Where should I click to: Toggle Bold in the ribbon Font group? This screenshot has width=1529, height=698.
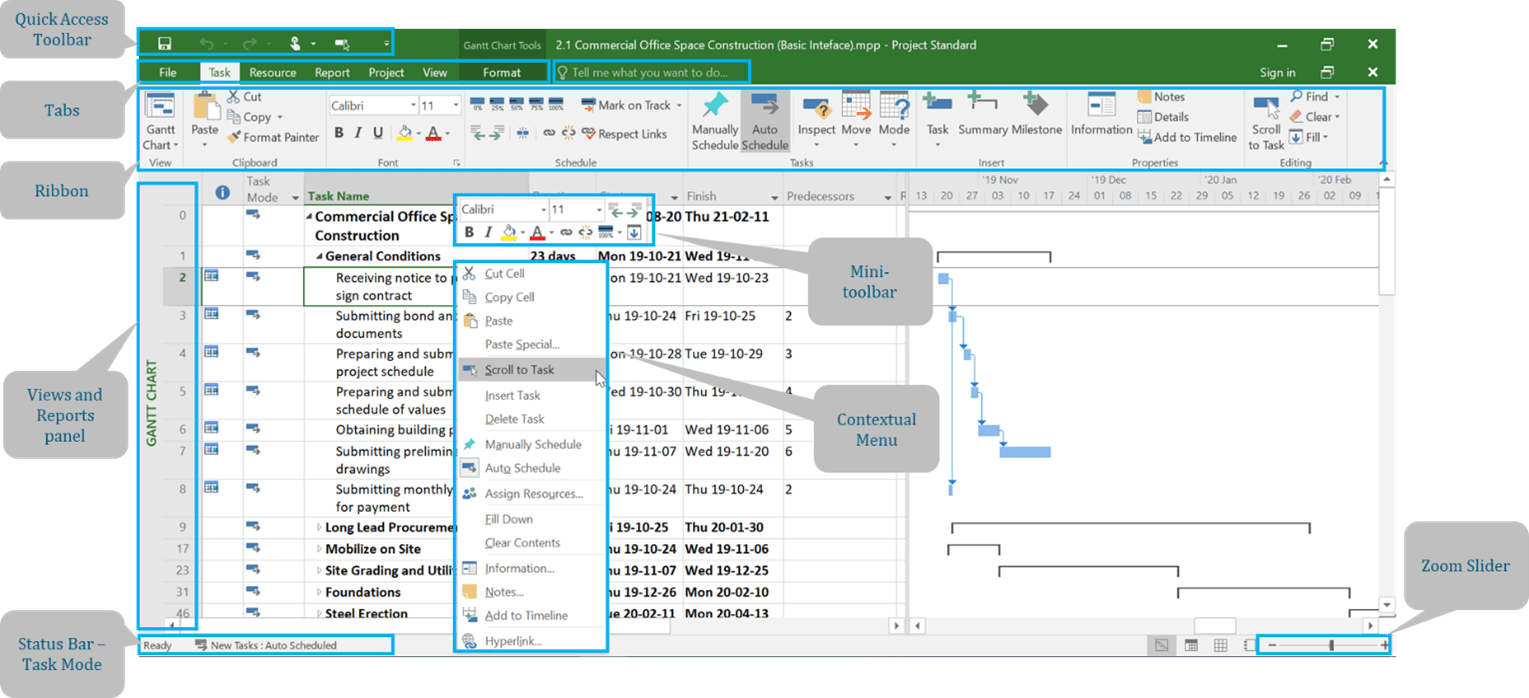pos(339,133)
